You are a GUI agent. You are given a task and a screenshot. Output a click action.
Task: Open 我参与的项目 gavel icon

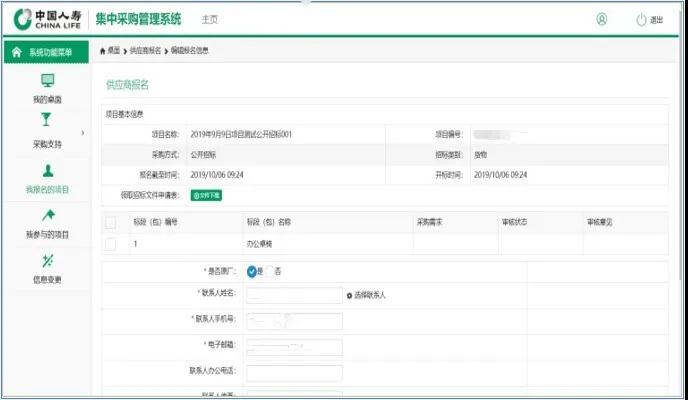(x=48, y=215)
